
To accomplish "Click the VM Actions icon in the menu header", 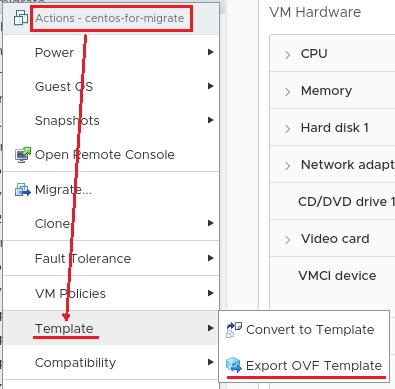I will (21, 17).
